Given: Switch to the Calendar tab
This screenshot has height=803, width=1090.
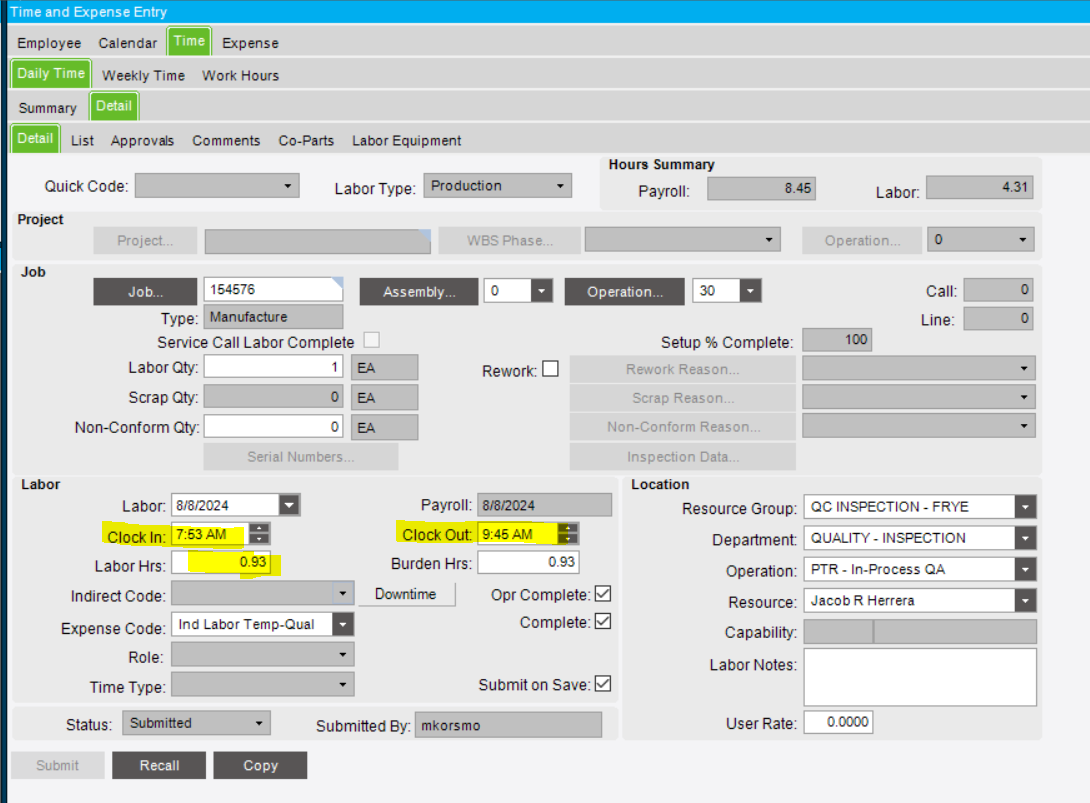Looking at the screenshot, I should pyautogui.click(x=127, y=43).
